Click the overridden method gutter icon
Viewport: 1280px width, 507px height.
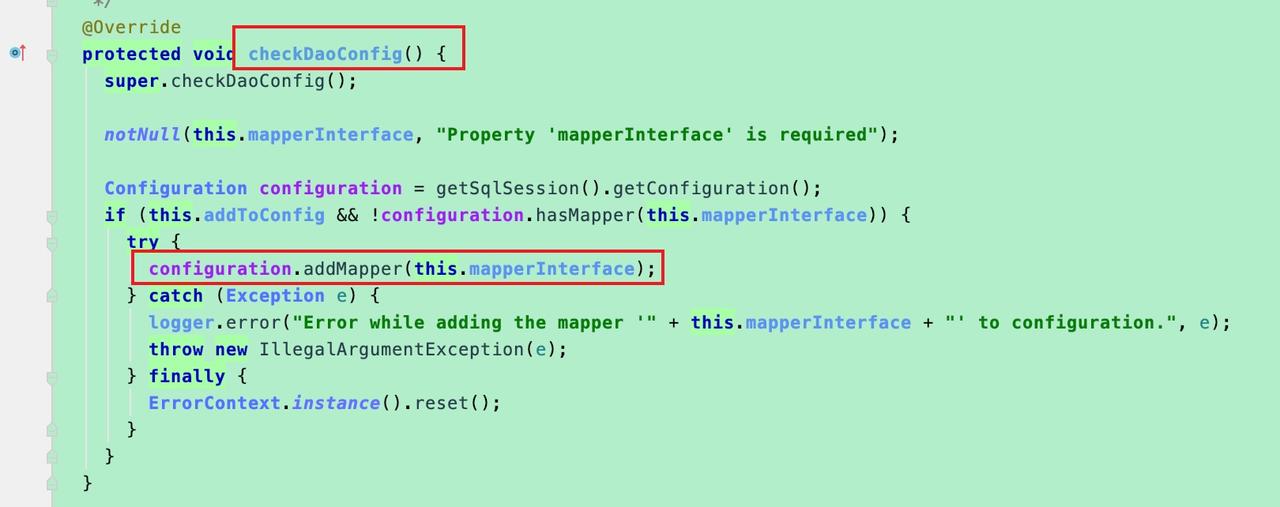point(18,52)
